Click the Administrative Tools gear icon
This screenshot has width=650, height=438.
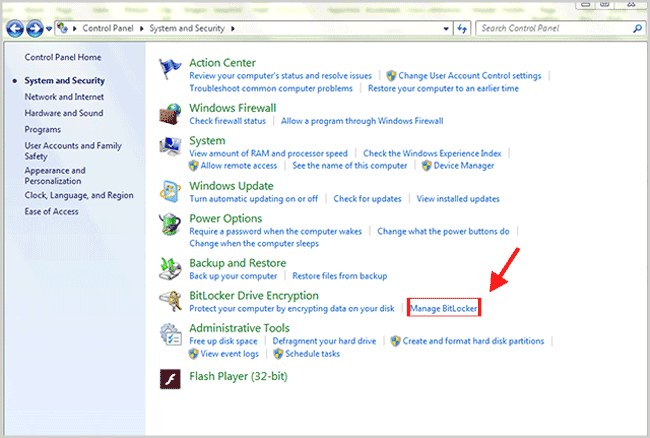(170, 334)
